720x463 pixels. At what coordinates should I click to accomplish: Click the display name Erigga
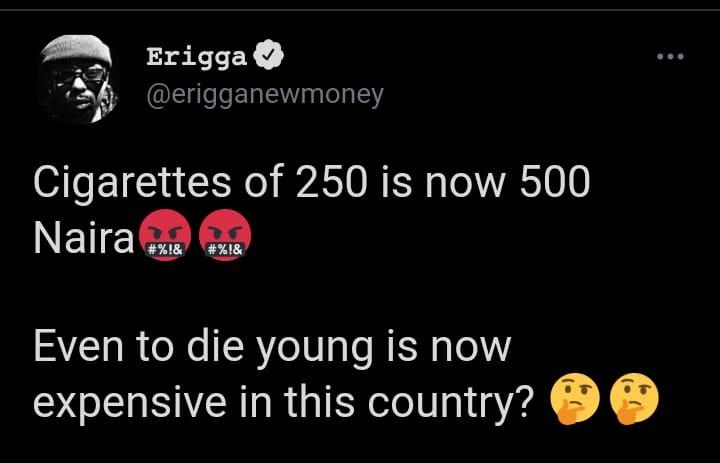click(x=197, y=57)
